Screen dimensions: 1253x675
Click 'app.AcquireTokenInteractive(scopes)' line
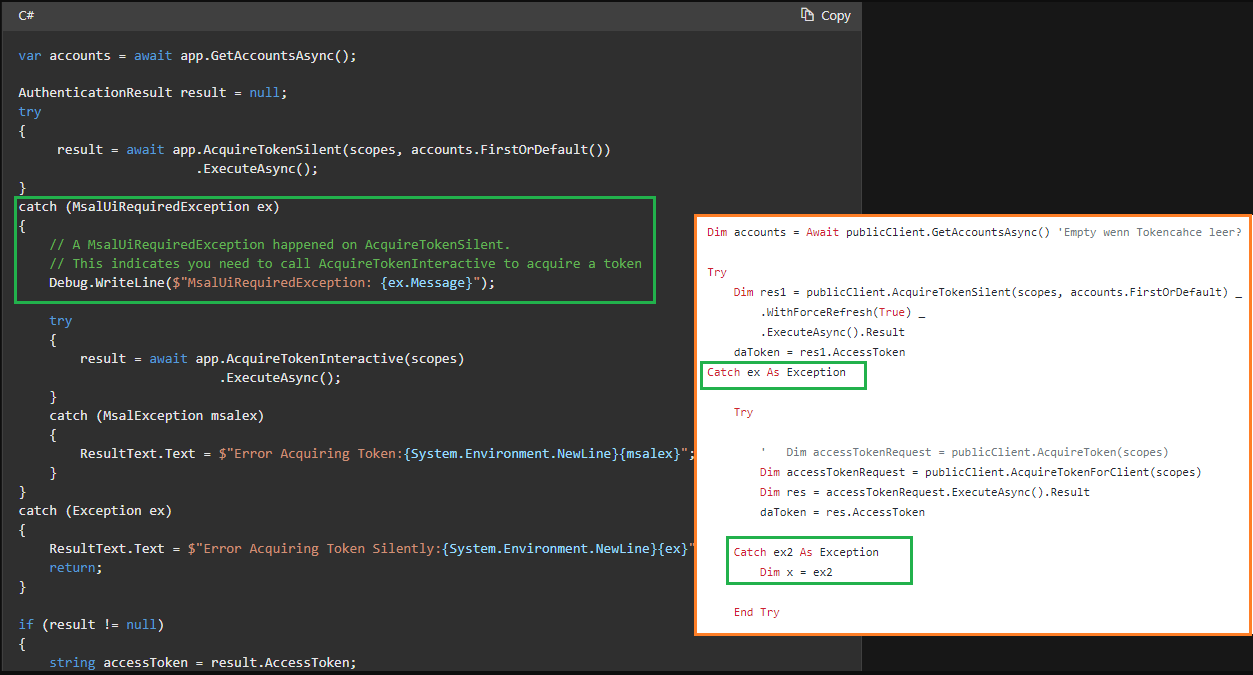pos(272,358)
